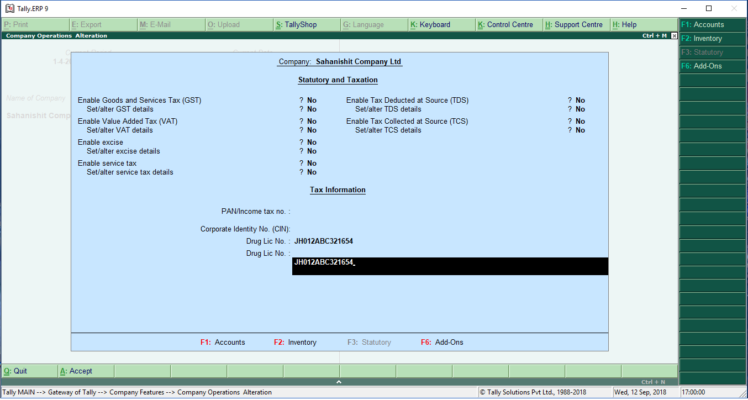Screen dimensions: 748x400
Task: Toggle Enable Tax Collected at Source value
Action: pos(580,122)
